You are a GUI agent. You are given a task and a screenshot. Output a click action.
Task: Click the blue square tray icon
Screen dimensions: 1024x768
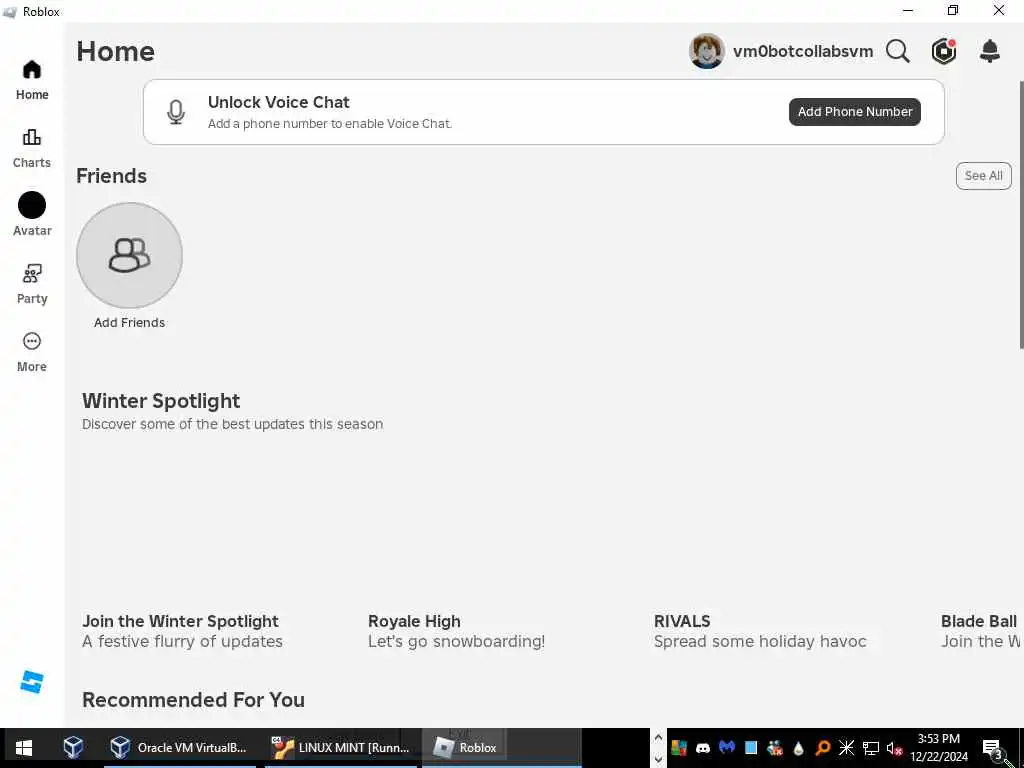point(751,748)
